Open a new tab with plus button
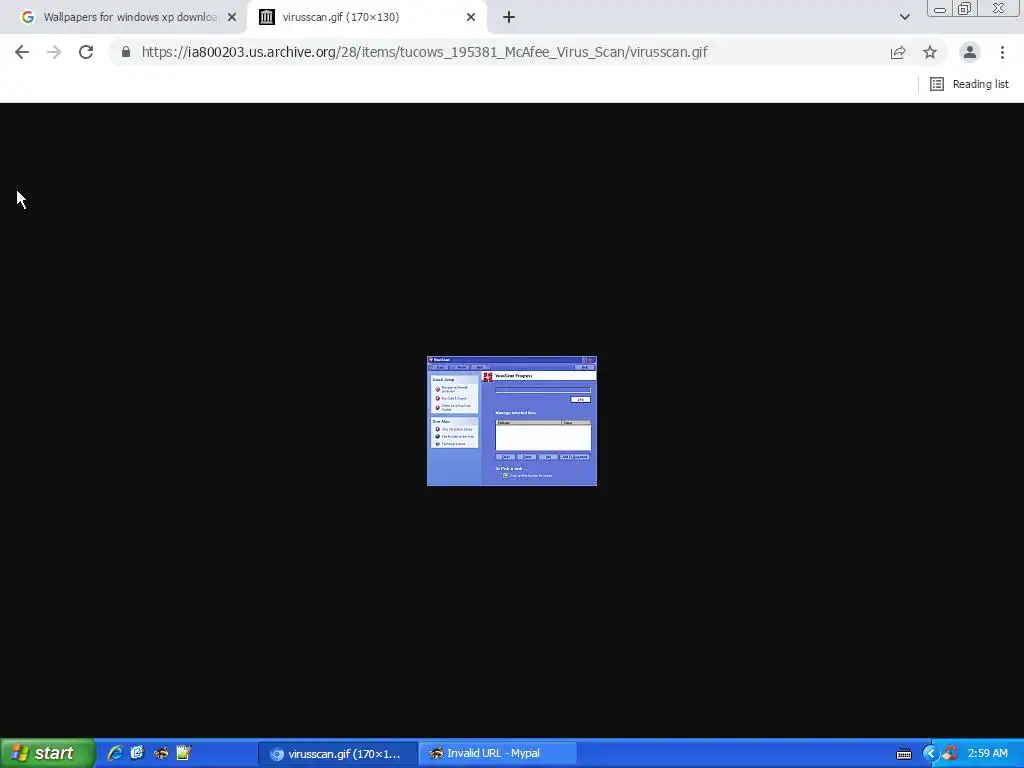The height and width of the screenshot is (768, 1024). click(x=509, y=17)
